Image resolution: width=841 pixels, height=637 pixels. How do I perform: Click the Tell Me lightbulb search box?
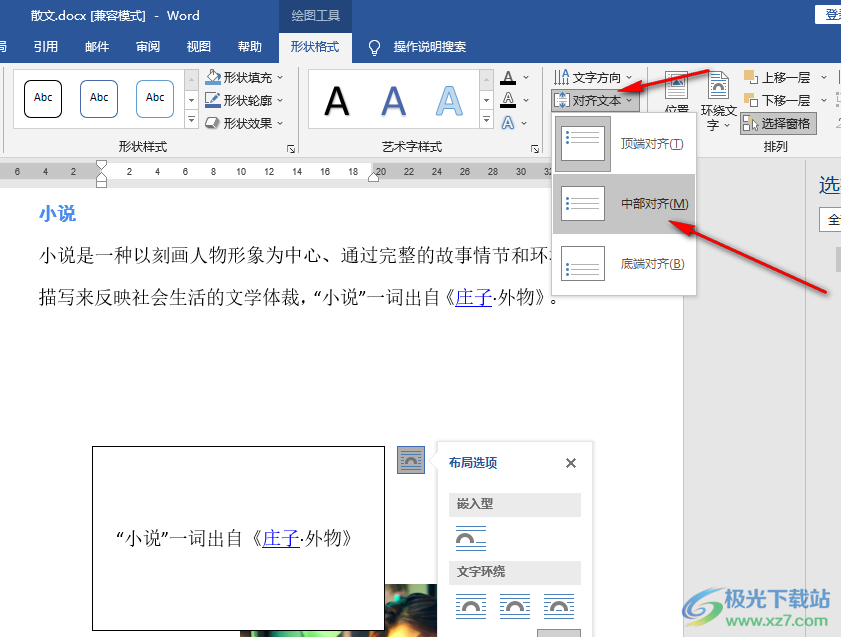(x=417, y=47)
